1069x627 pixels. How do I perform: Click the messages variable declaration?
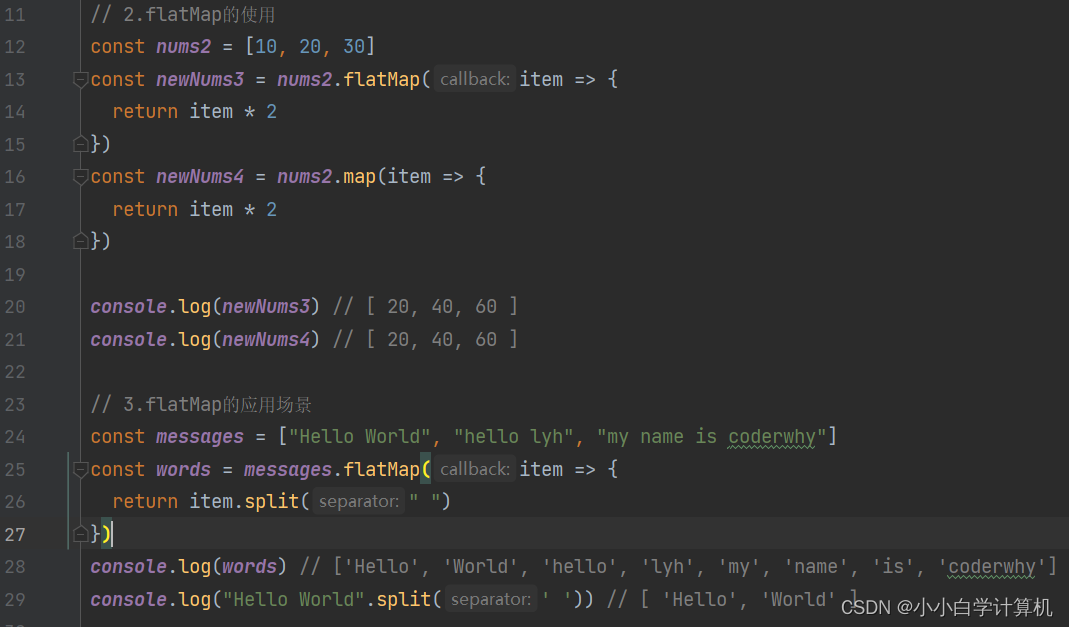click(200, 436)
